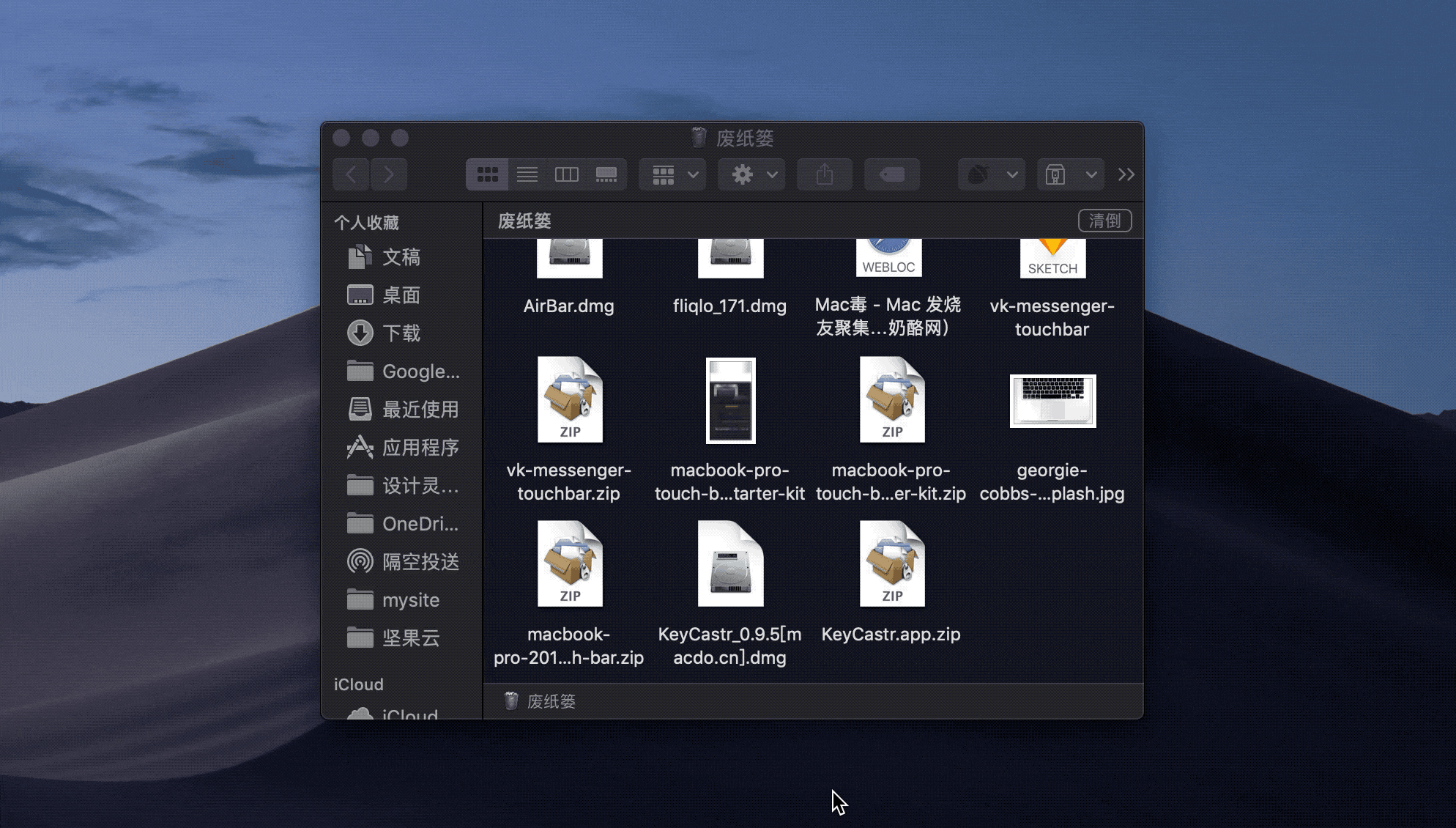Click the edit tags toolbar button
This screenshot has height=828, width=1456.
[891, 174]
